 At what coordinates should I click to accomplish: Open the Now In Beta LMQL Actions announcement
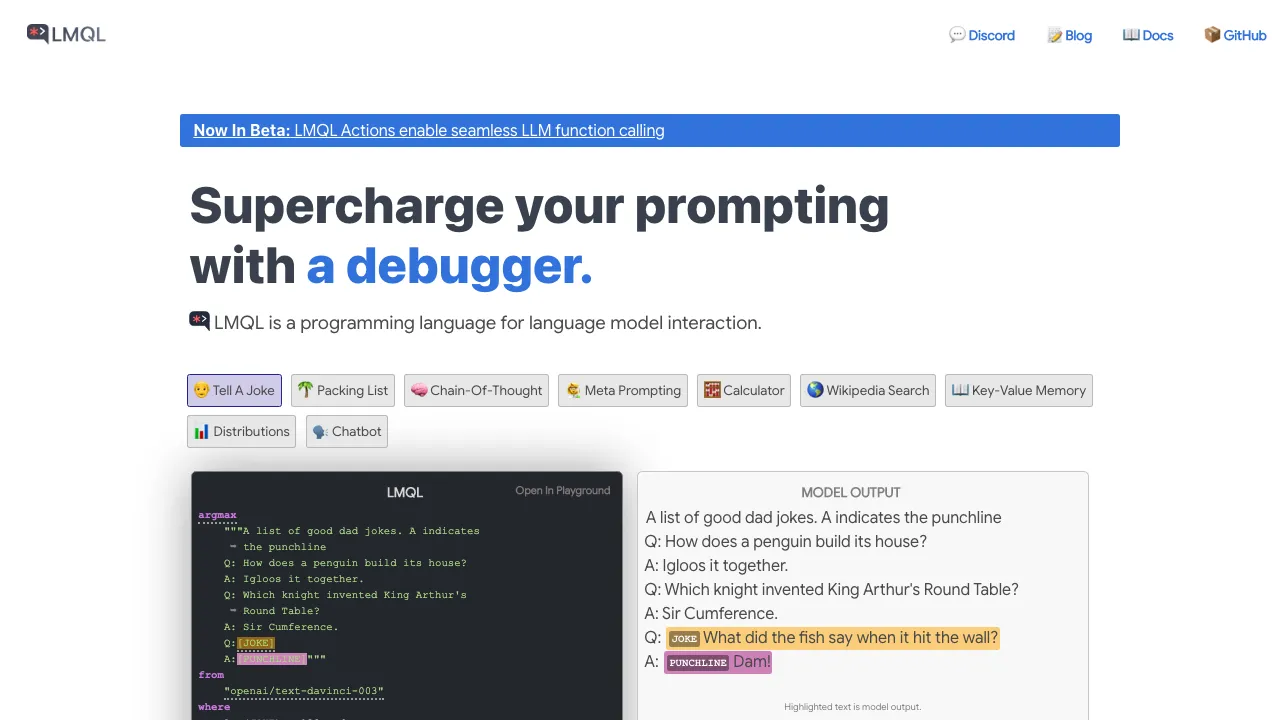click(x=650, y=130)
